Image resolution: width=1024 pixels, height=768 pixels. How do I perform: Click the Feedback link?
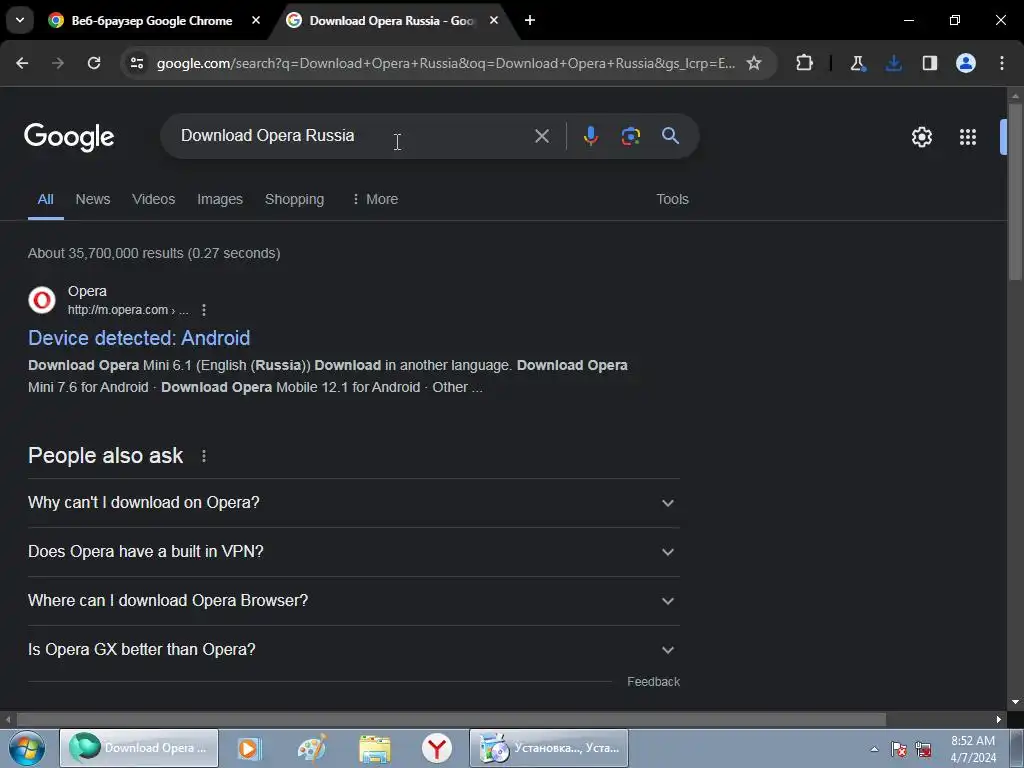pos(653,682)
